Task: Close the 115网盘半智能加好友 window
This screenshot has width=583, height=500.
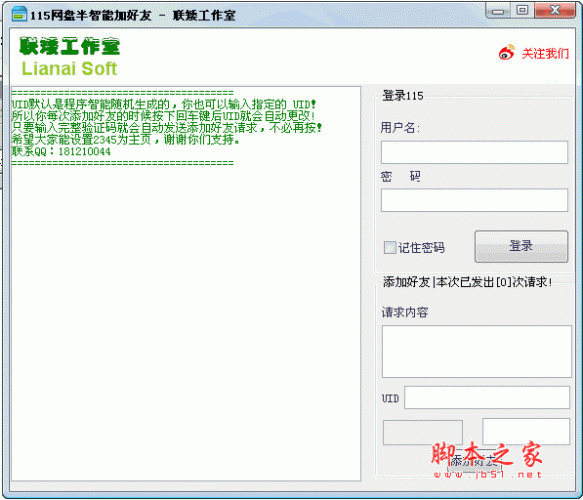Action: (x=555, y=10)
